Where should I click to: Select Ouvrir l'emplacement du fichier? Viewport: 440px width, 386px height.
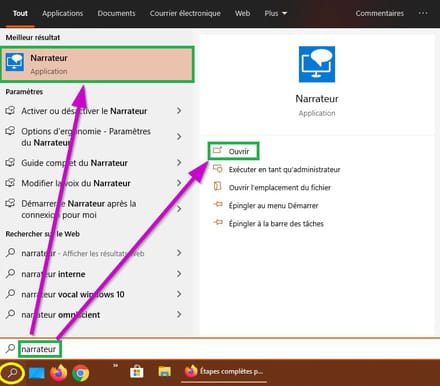[x=280, y=188]
